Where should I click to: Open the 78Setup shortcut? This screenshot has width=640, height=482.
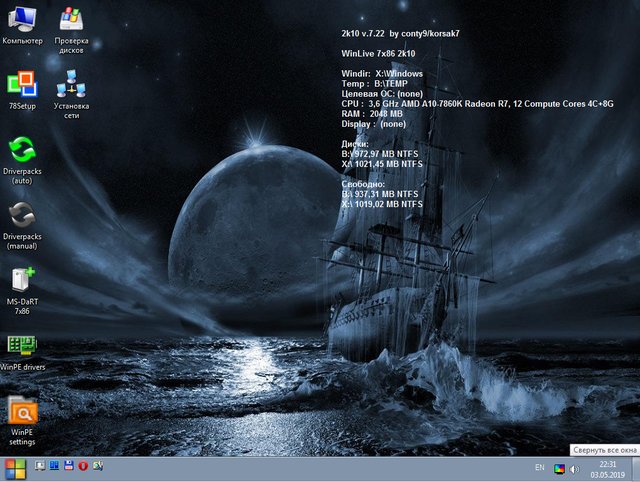[22, 85]
